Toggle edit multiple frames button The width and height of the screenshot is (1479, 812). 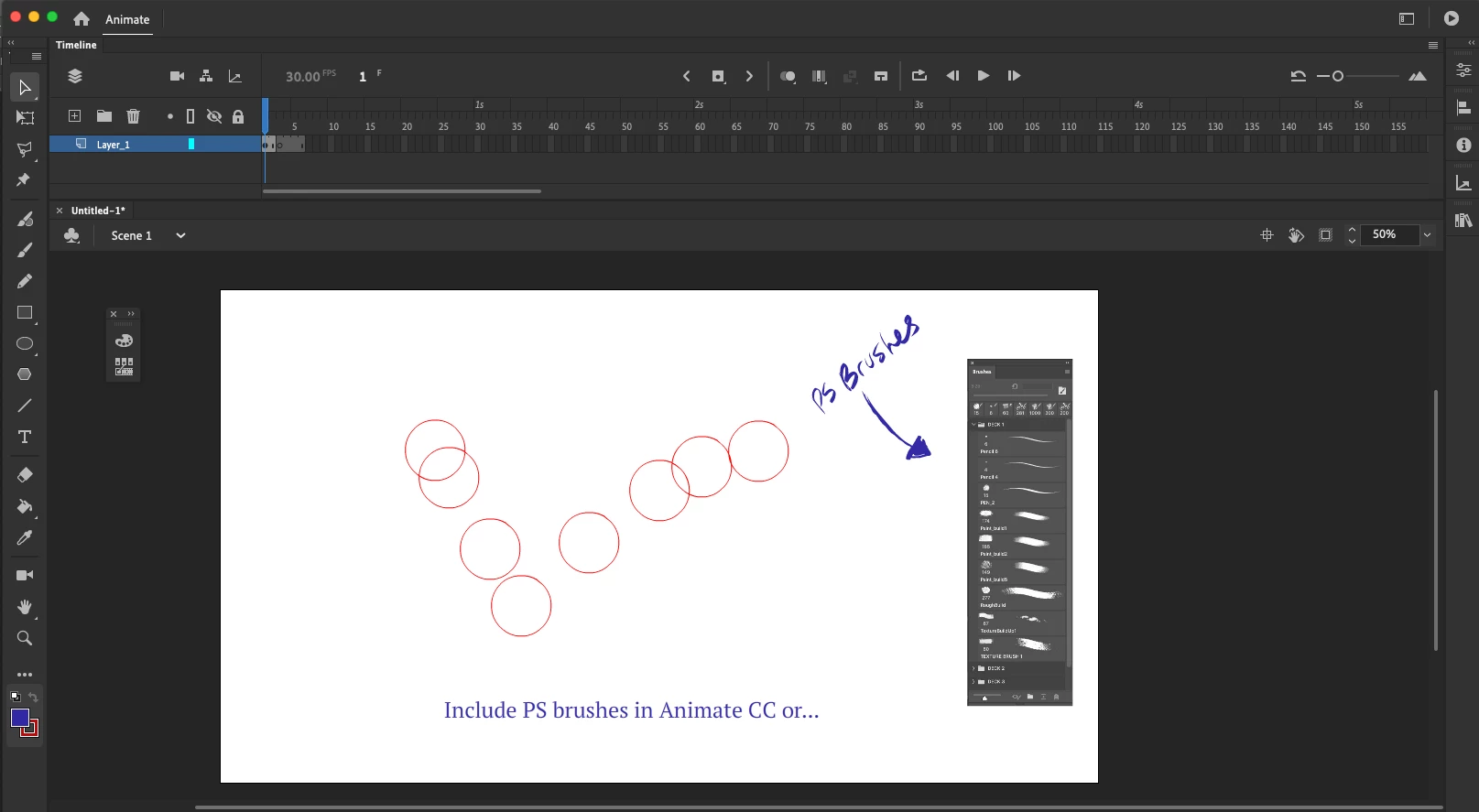click(x=819, y=76)
